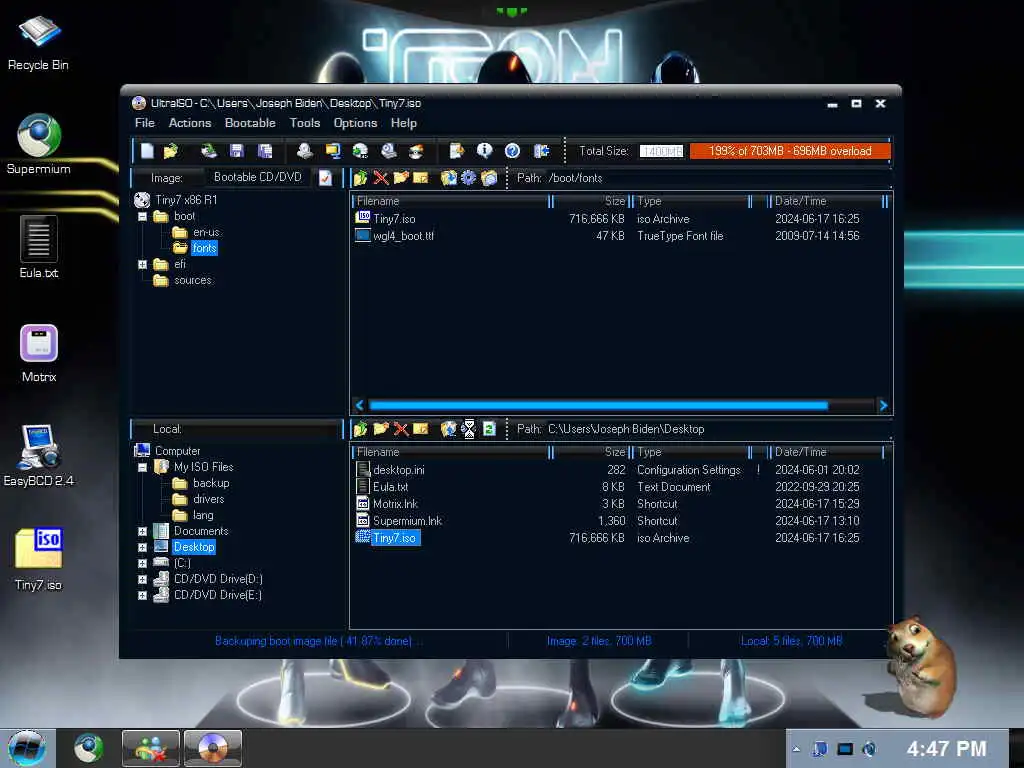
Task: Sort local pane by Size column header
Action: pos(590,452)
